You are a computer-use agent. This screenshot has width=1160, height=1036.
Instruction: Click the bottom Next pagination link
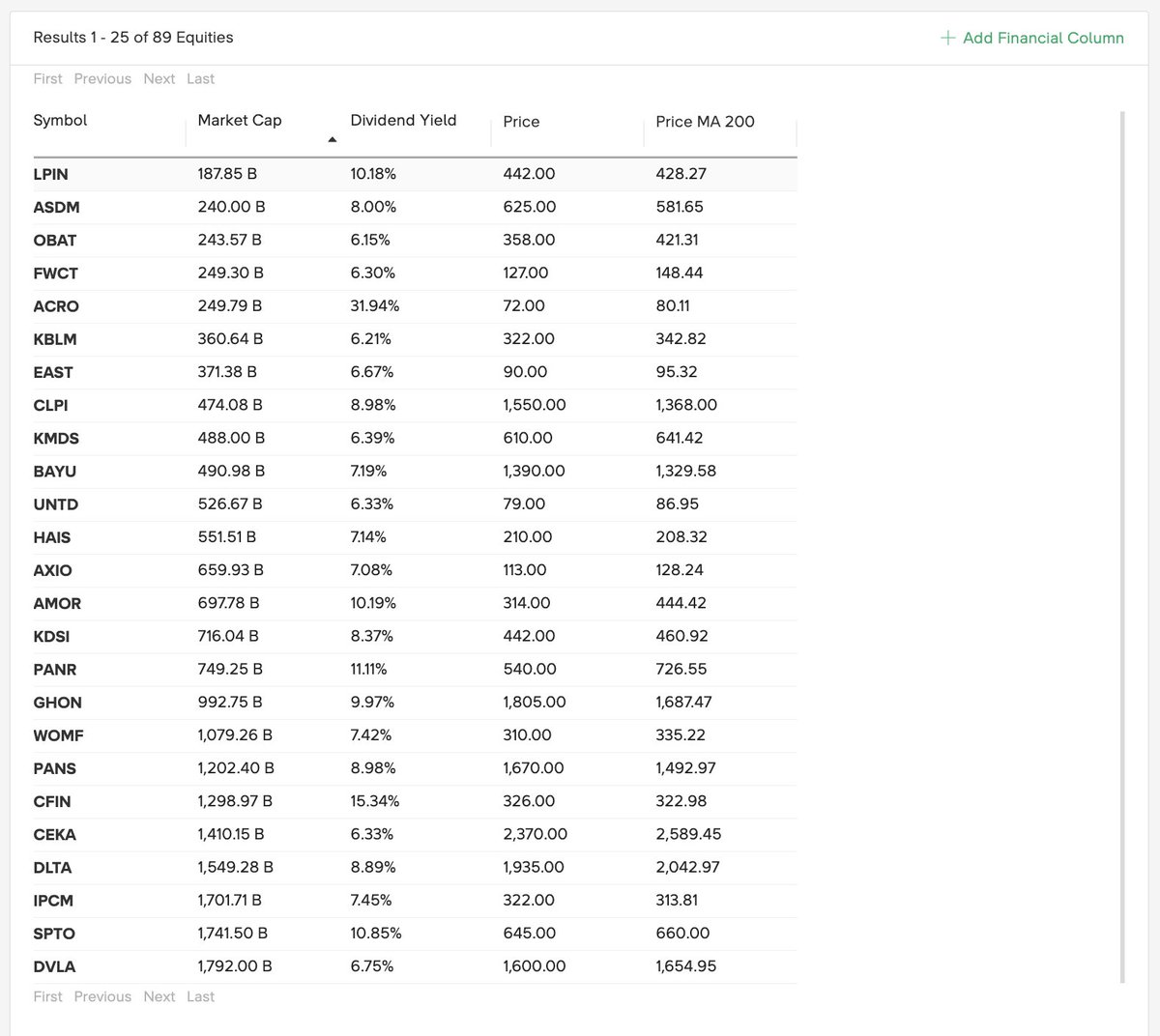pos(159,996)
